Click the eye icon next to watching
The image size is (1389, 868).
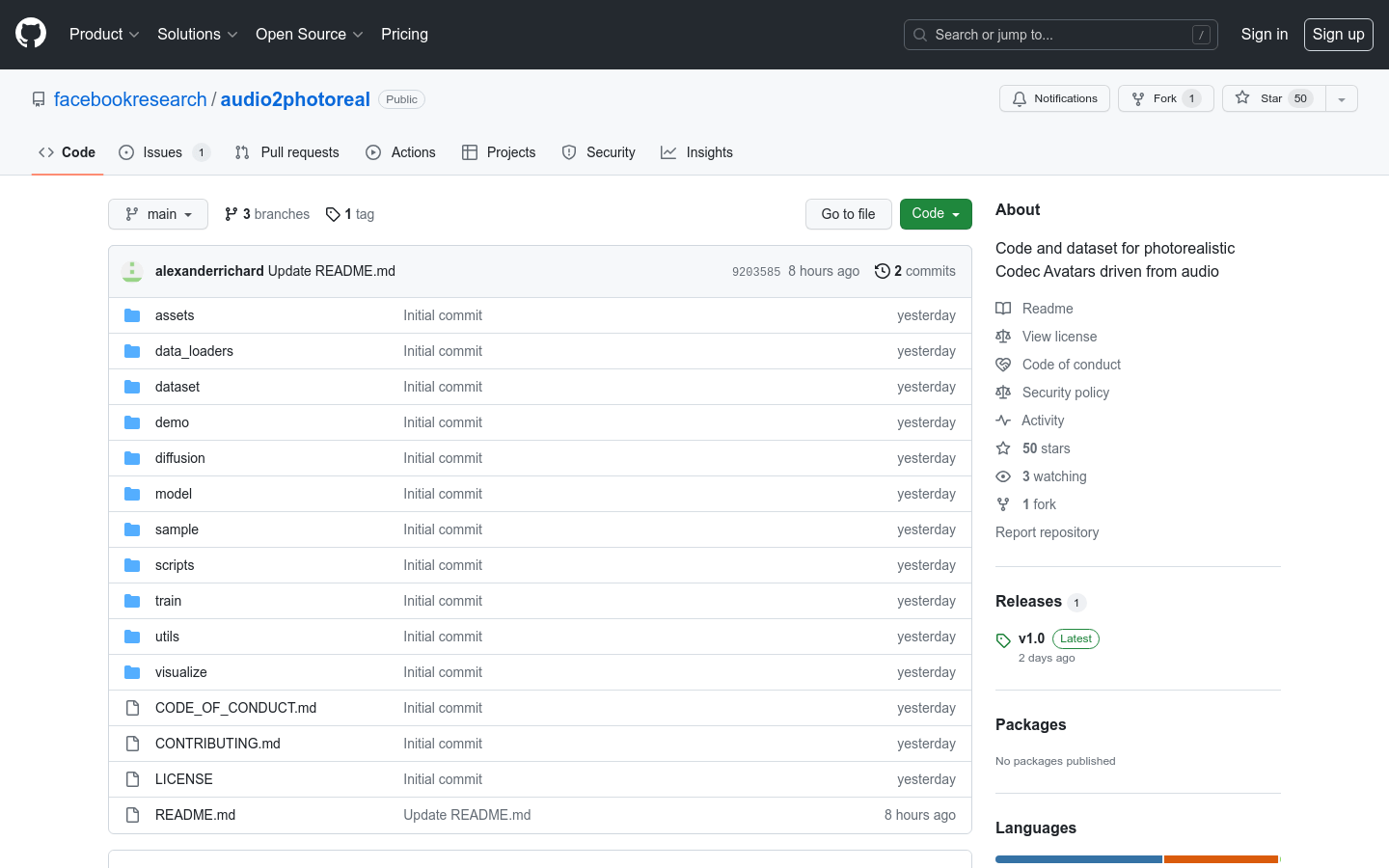point(1003,476)
